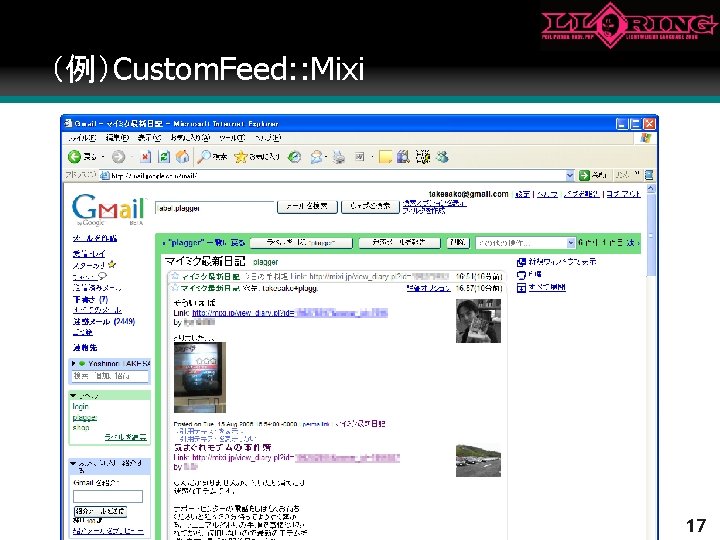Open the ヘルプ(H) menu
The height and width of the screenshot is (540, 720).
tap(268, 138)
